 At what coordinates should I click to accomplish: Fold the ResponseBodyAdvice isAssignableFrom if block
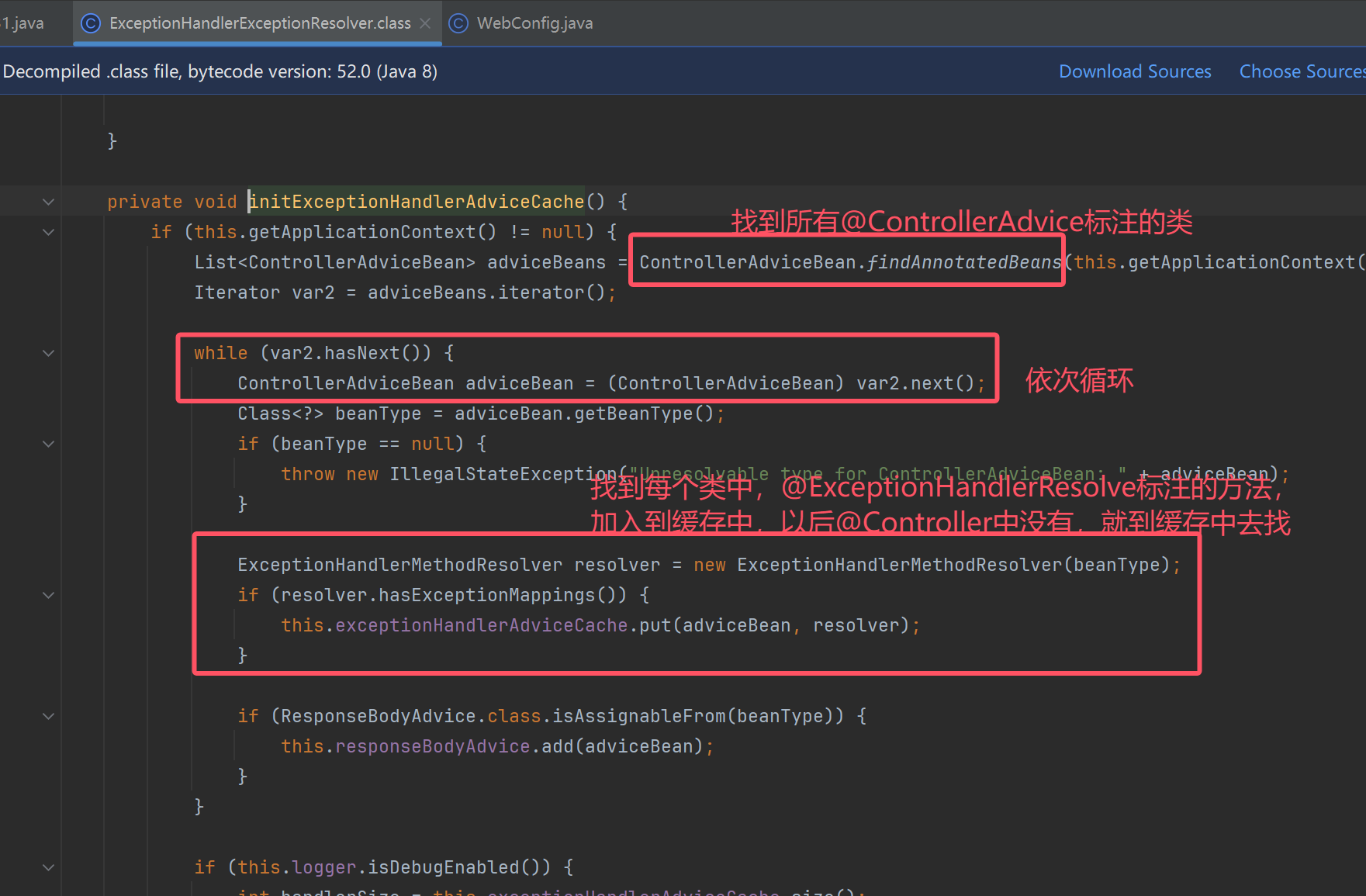coord(49,716)
